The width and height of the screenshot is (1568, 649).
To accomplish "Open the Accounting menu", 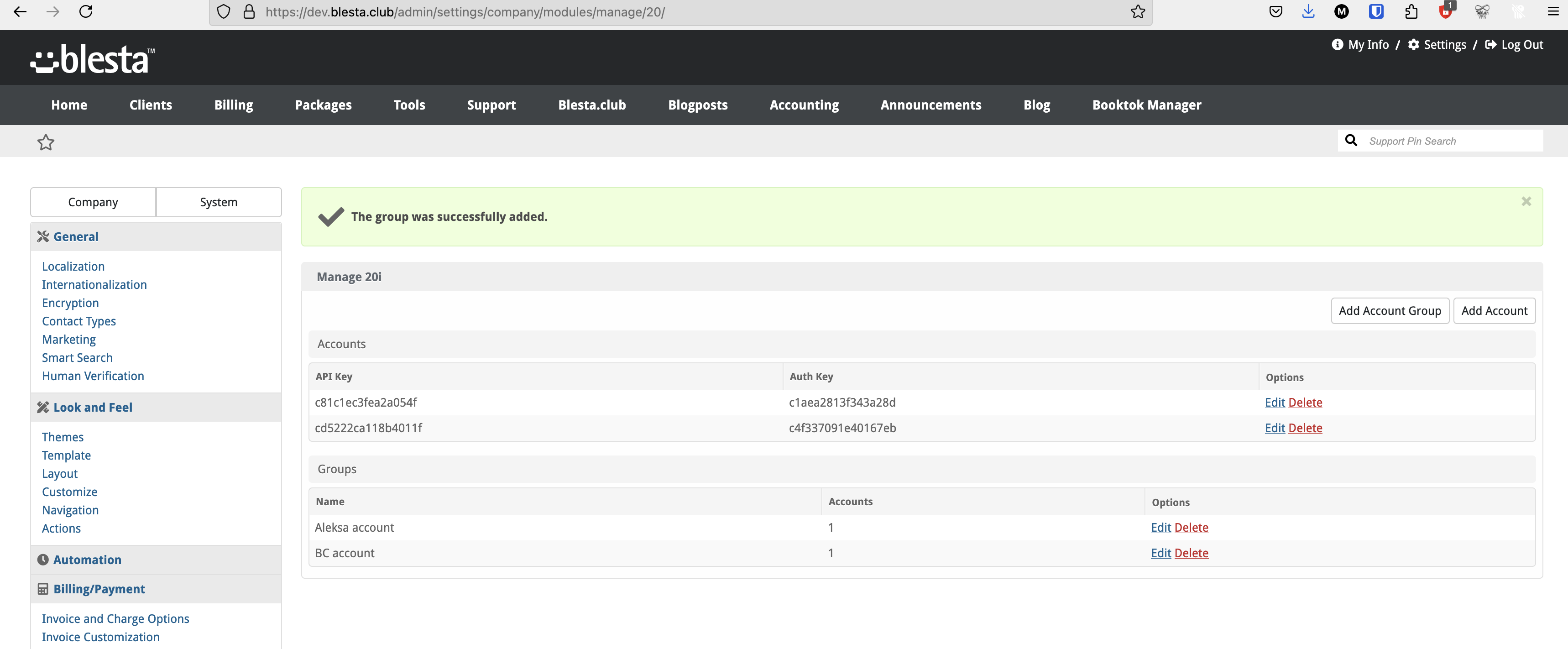I will pyautogui.click(x=804, y=105).
